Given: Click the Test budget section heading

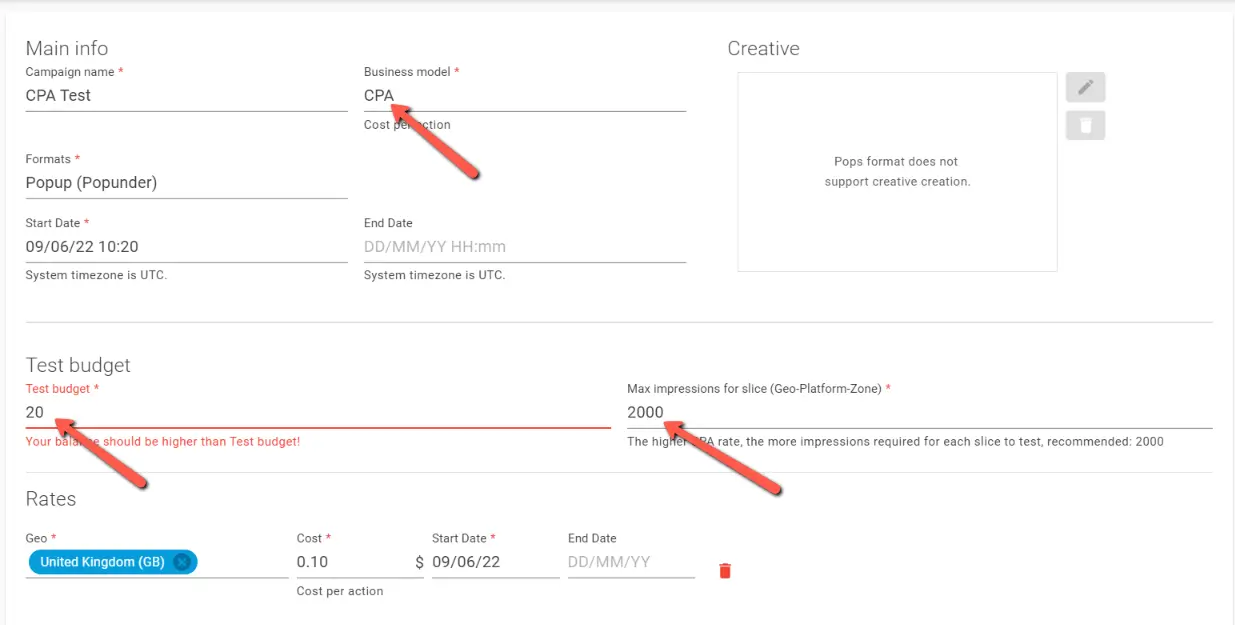Looking at the screenshot, I should click(x=78, y=365).
